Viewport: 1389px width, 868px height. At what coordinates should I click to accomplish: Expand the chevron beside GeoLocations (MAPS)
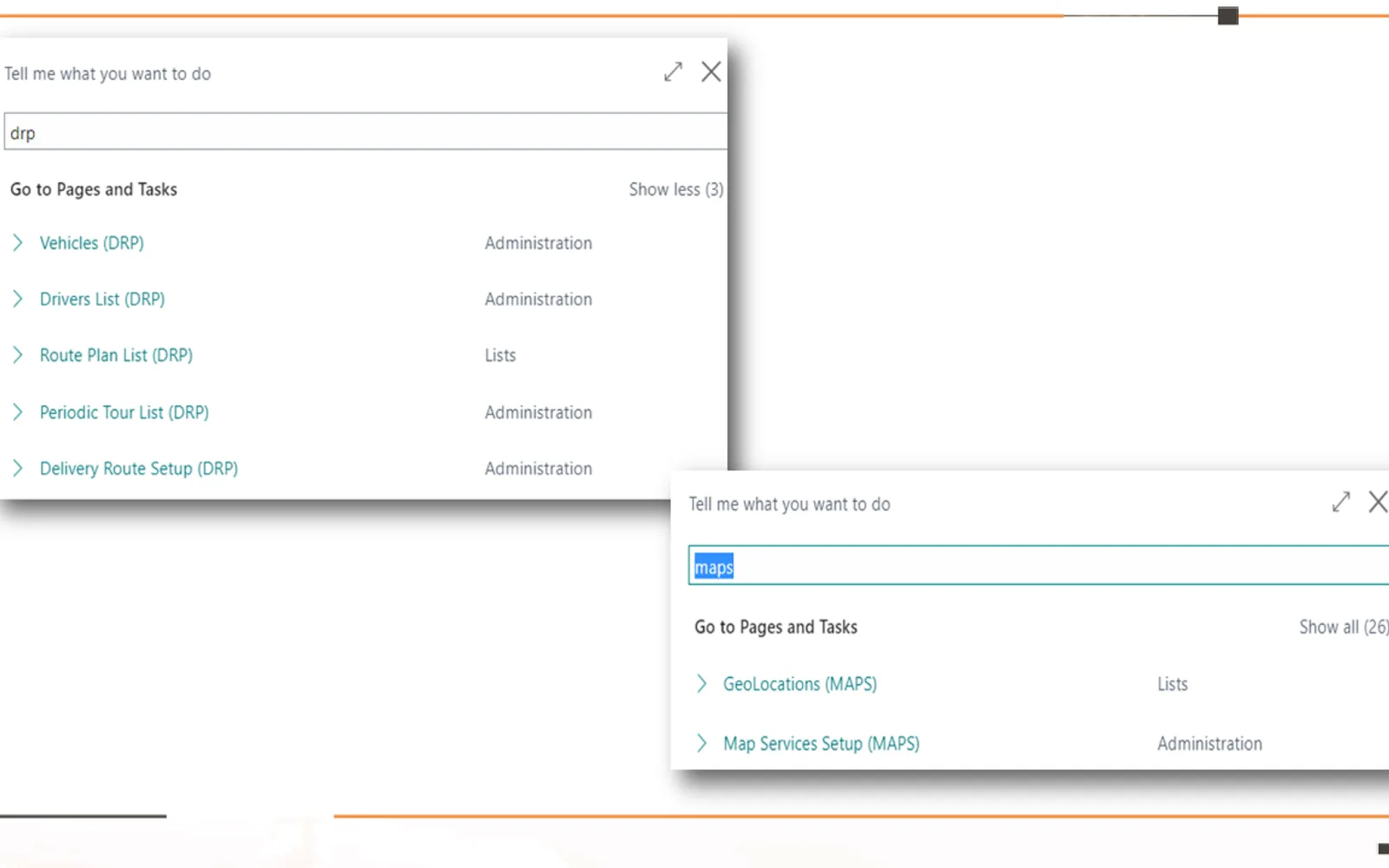tap(701, 684)
